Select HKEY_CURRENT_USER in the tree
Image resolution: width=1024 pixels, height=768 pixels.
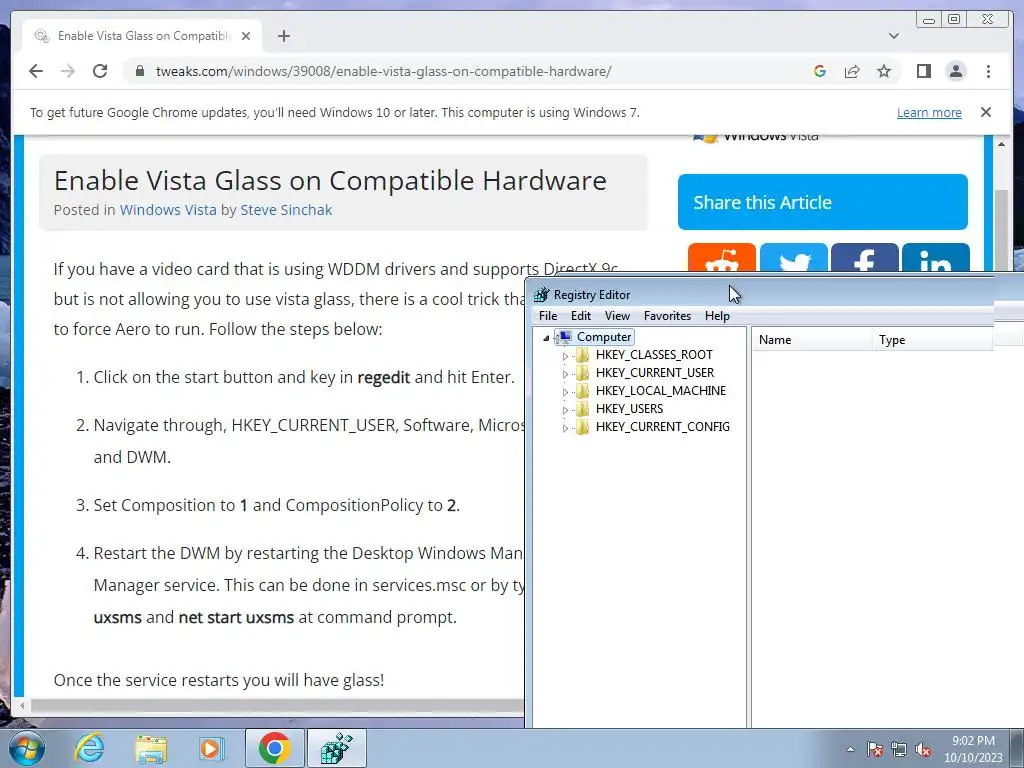pyautogui.click(x=654, y=373)
